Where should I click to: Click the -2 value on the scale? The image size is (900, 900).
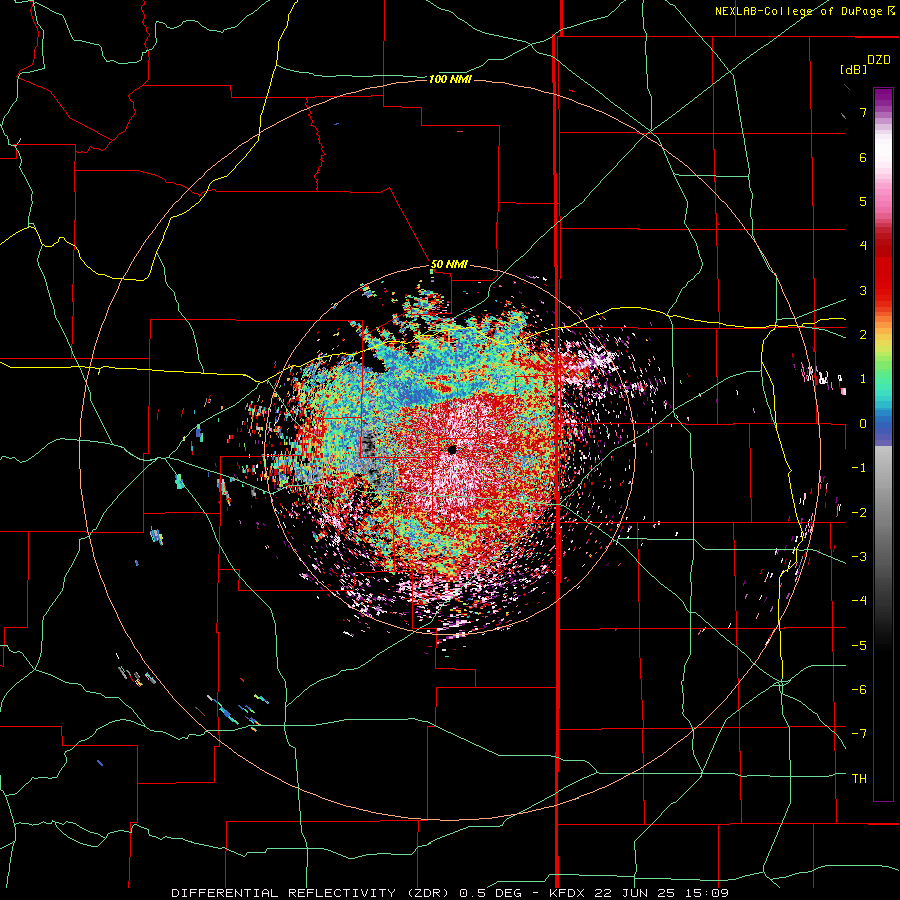859,513
